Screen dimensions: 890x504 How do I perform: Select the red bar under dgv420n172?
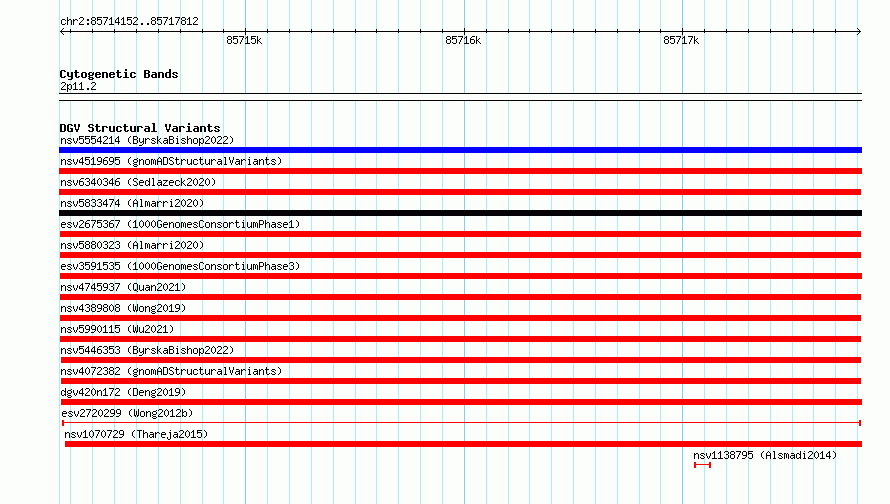[461, 402]
